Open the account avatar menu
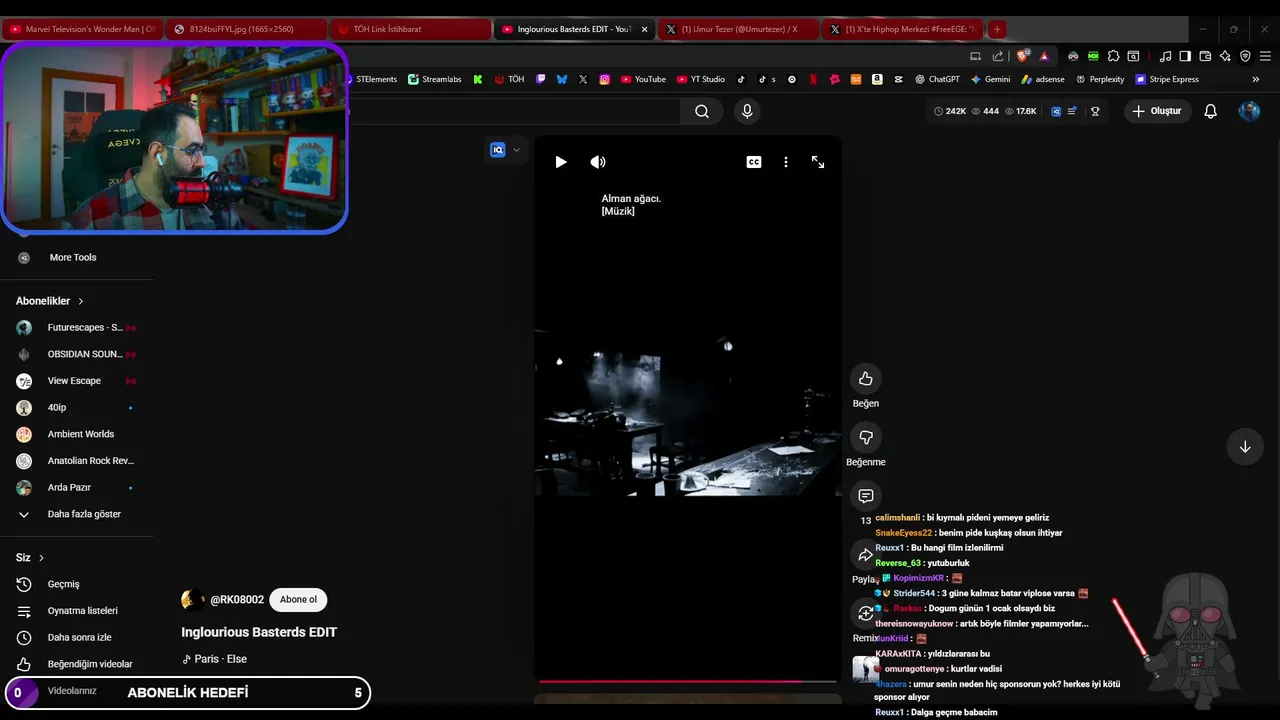The width and height of the screenshot is (1280, 720). click(1249, 111)
